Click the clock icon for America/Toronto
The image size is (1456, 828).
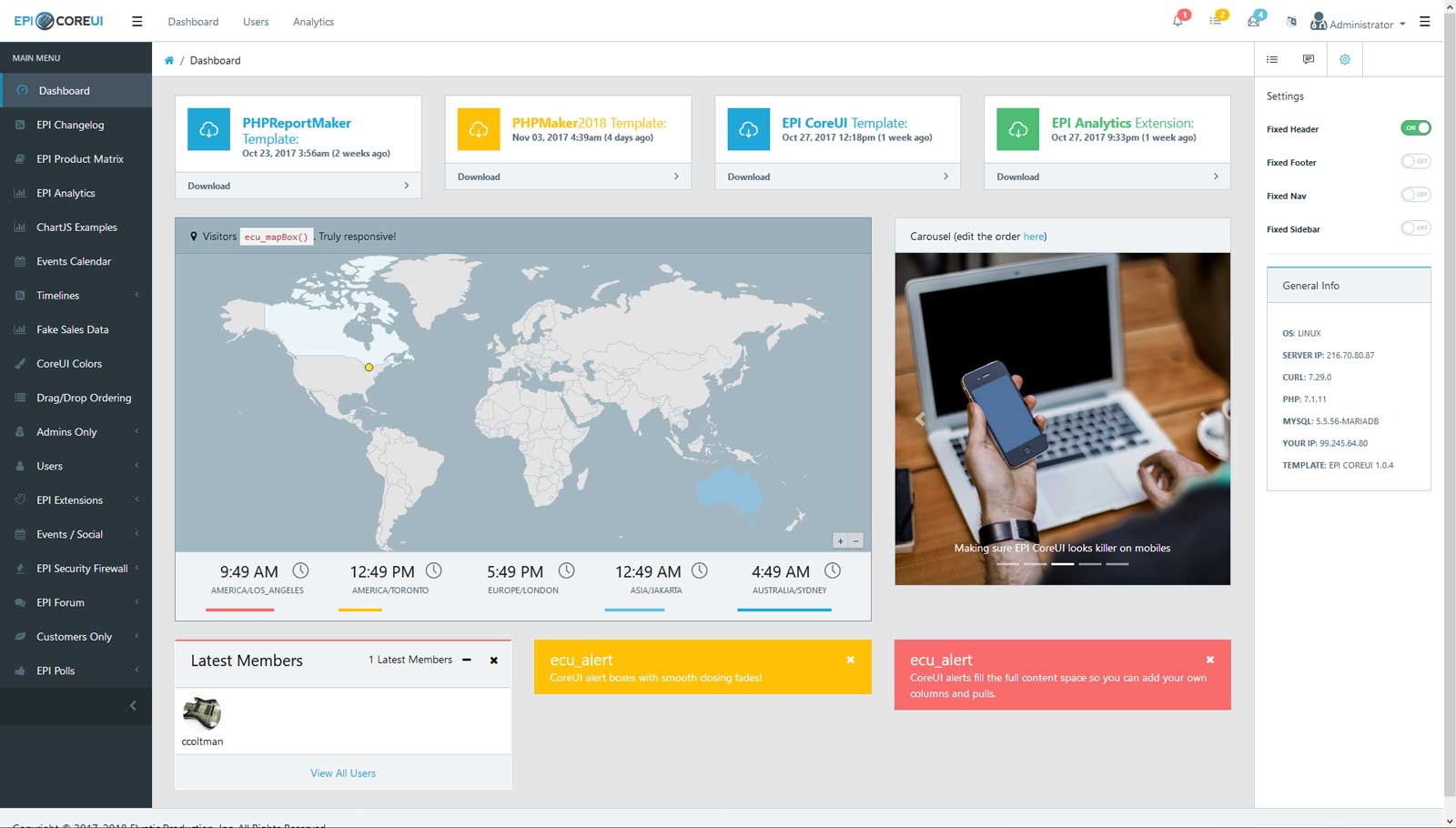(434, 571)
